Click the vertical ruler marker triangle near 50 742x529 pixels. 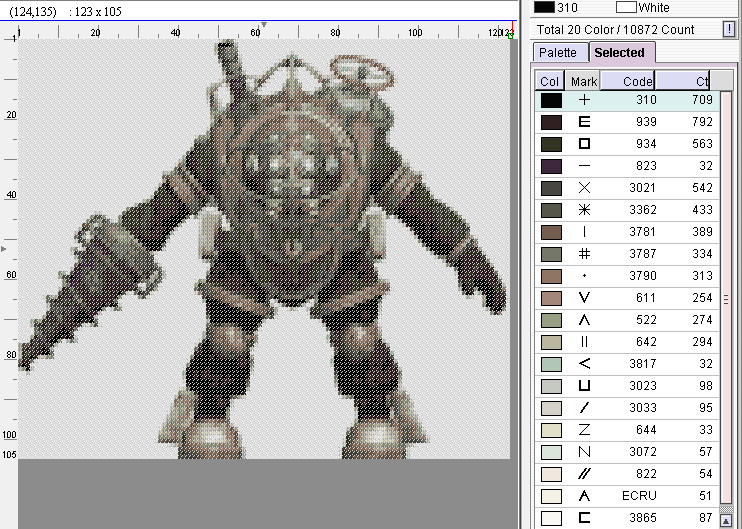click(4, 249)
